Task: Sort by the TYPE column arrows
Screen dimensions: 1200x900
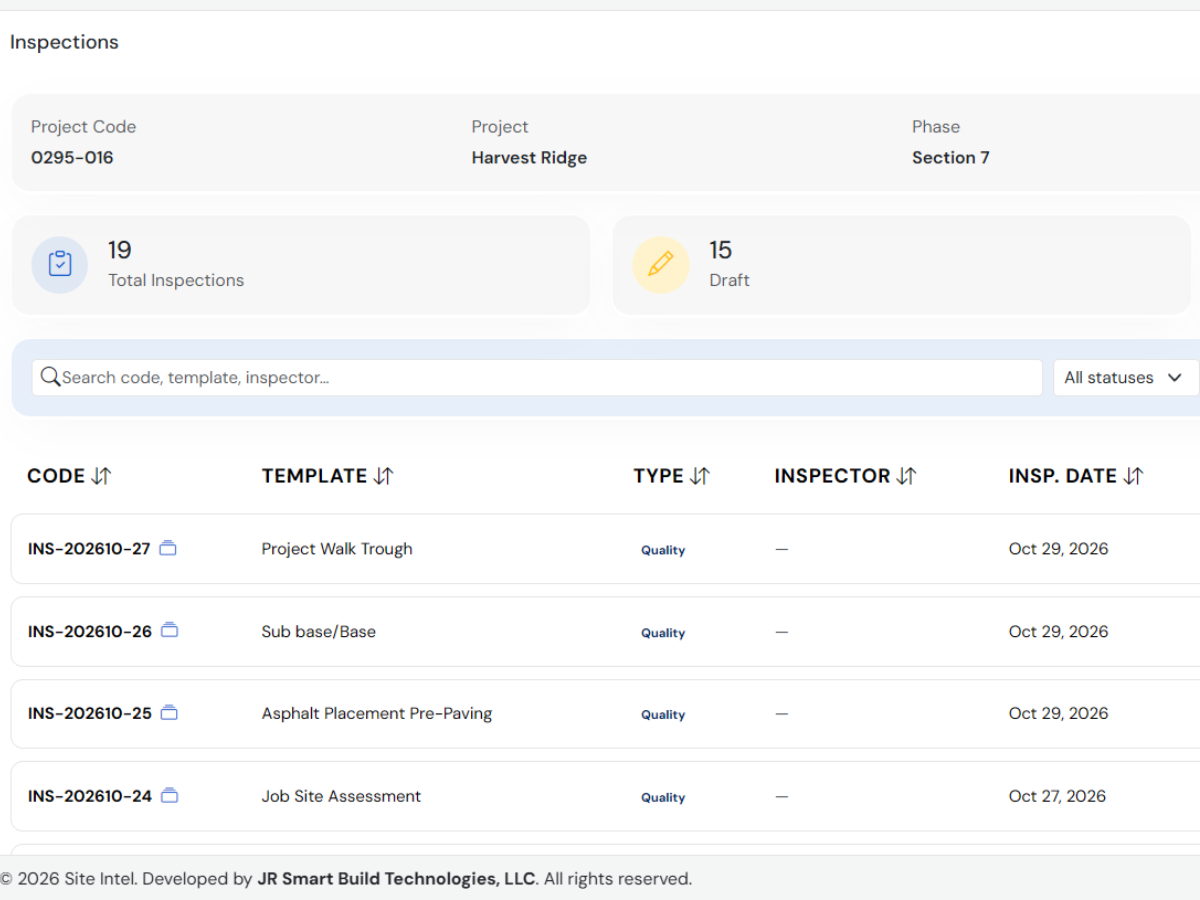Action: [700, 476]
